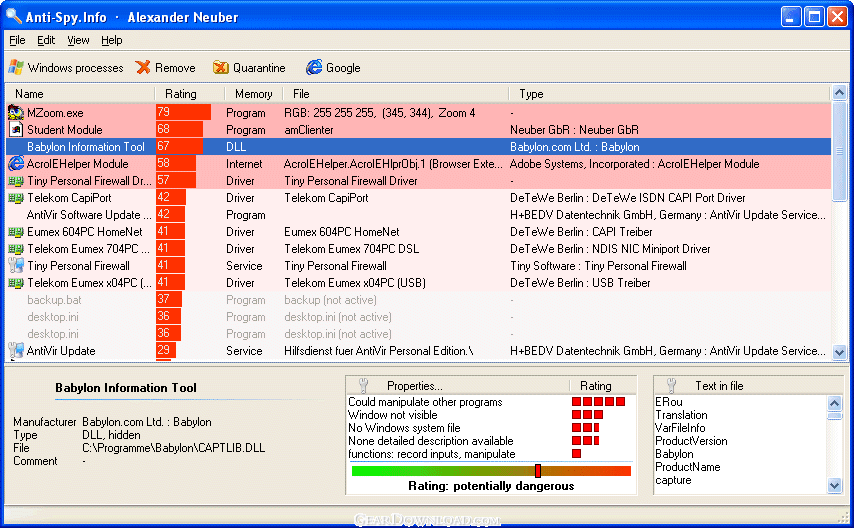The width and height of the screenshot is (854, 528).
Task: Open the File menu
Action: coord(17,40)
